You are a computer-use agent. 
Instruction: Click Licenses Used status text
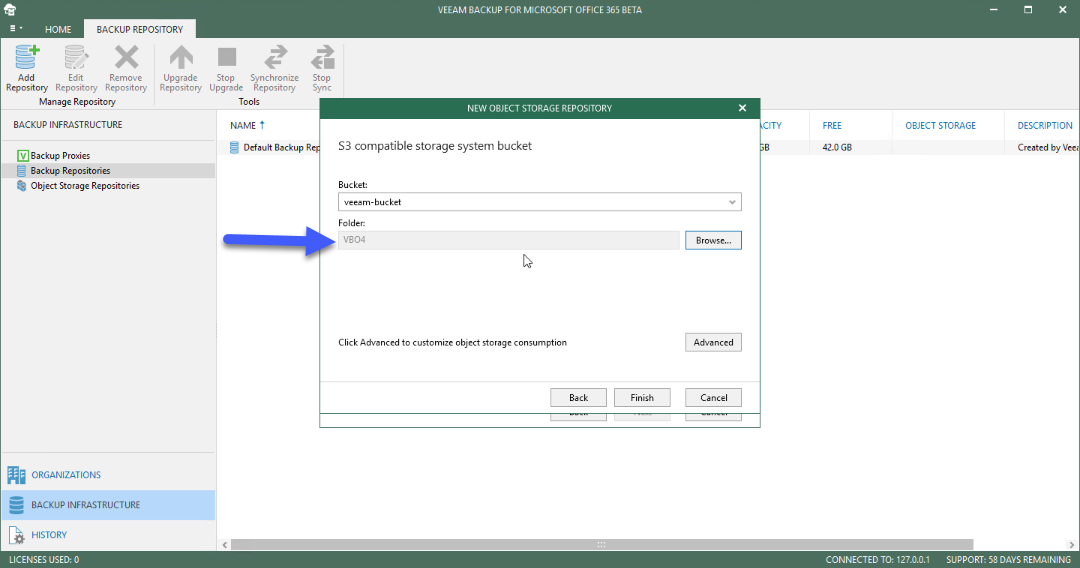pyautogui.click(x=44, y=560)
